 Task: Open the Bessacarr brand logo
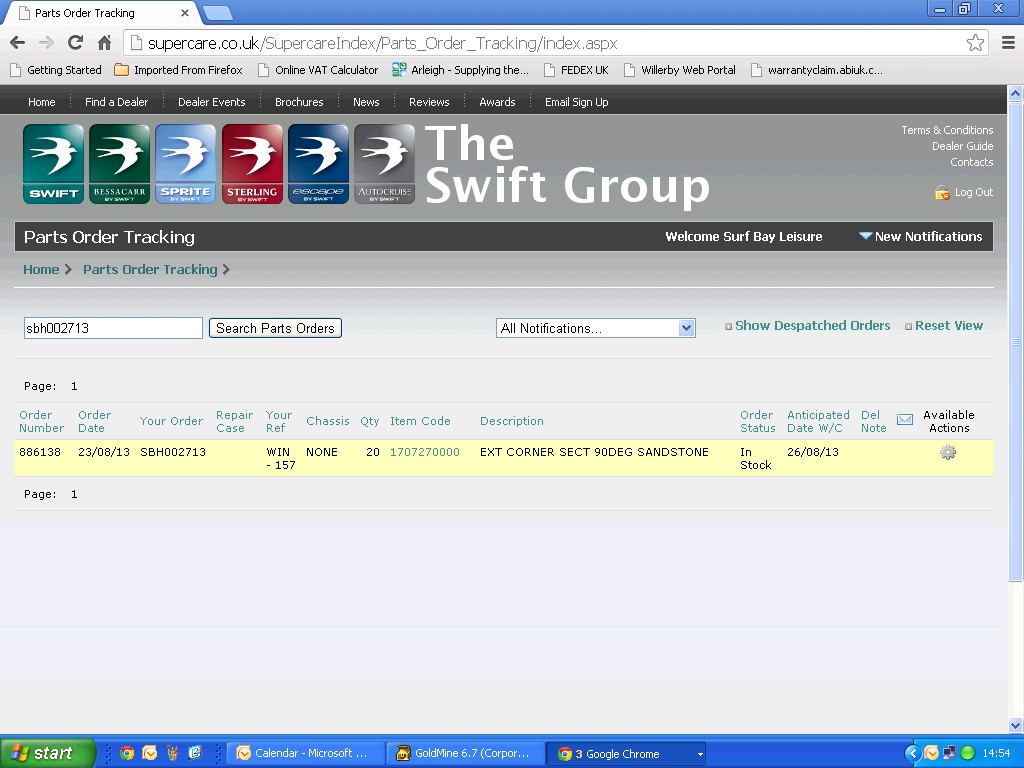tap(120, 164)
